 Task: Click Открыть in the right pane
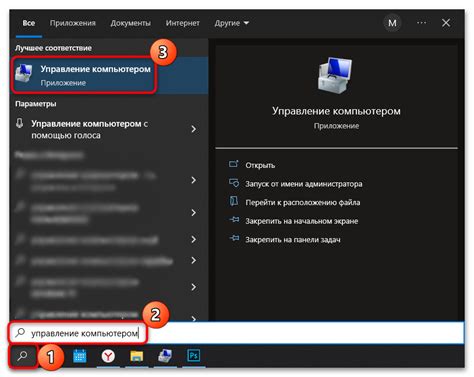[260, 165]
